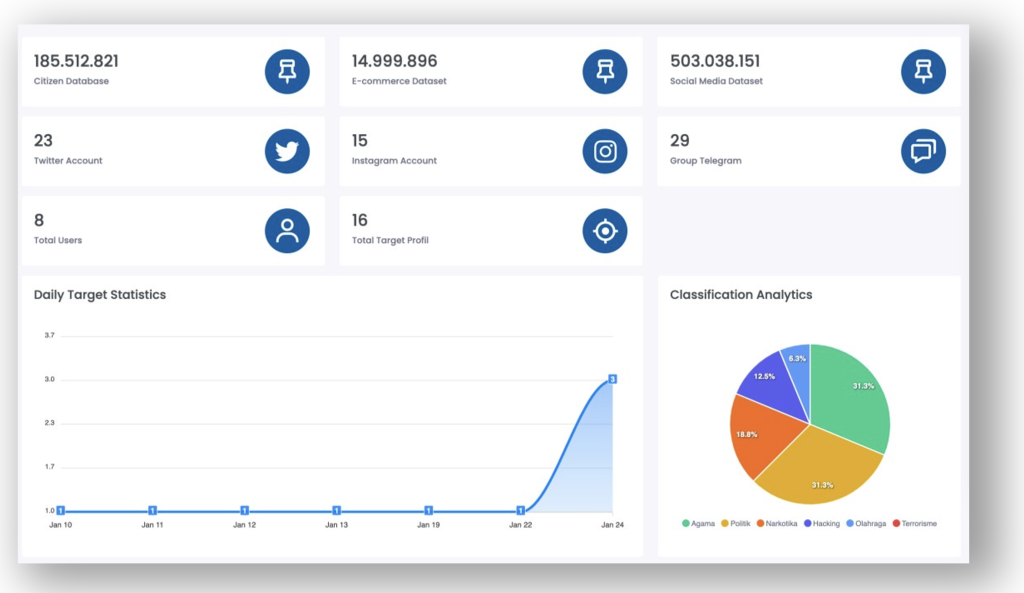Screen dimensions: 1024x593
Task: Select the Jan 11 data point
Action: pyautogui.click(x=152, y=510)
